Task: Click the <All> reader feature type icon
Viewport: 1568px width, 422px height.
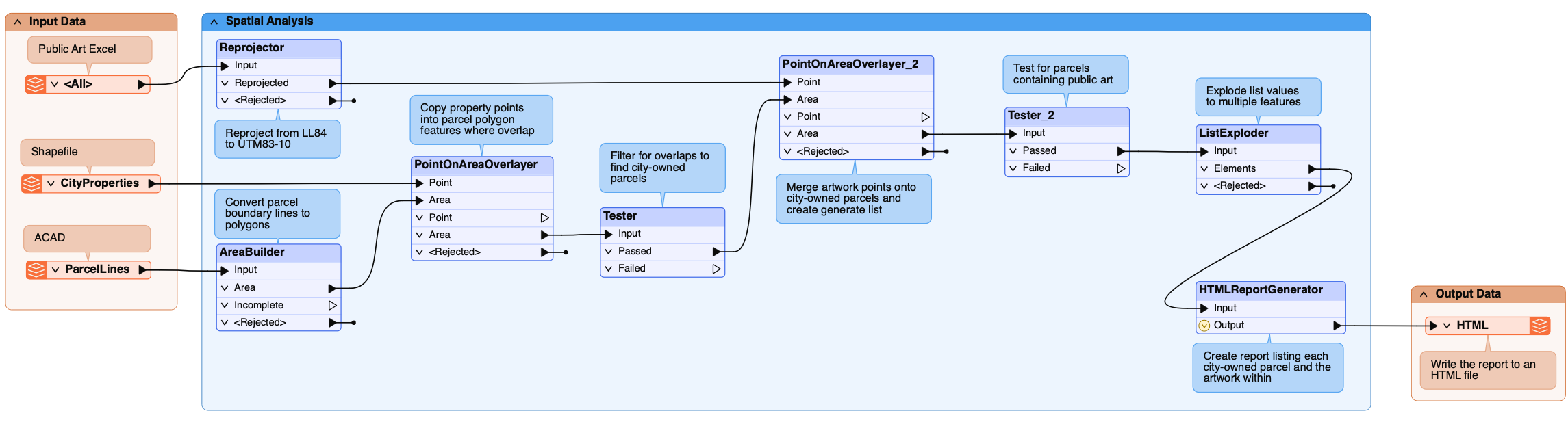Action: [x=36, y=84]
